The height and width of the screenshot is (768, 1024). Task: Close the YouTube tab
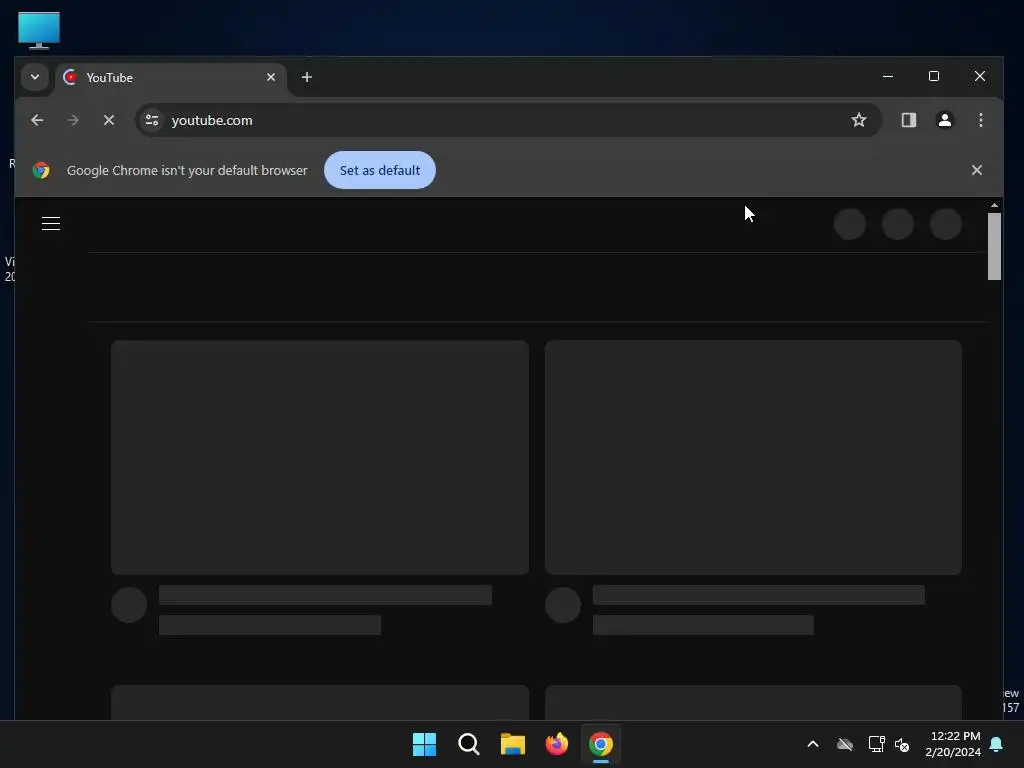[270, 77]
